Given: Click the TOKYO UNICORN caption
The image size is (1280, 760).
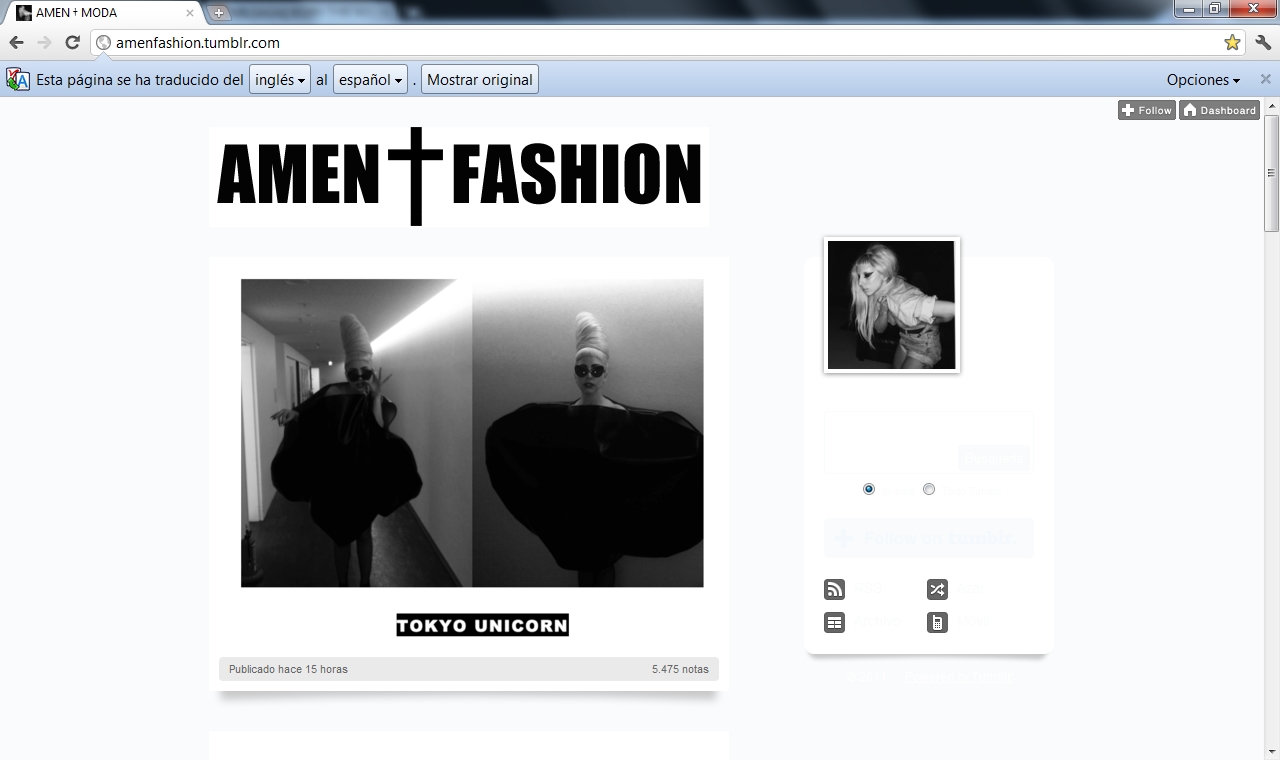Looking at the screenshot, I should point(482,625).
